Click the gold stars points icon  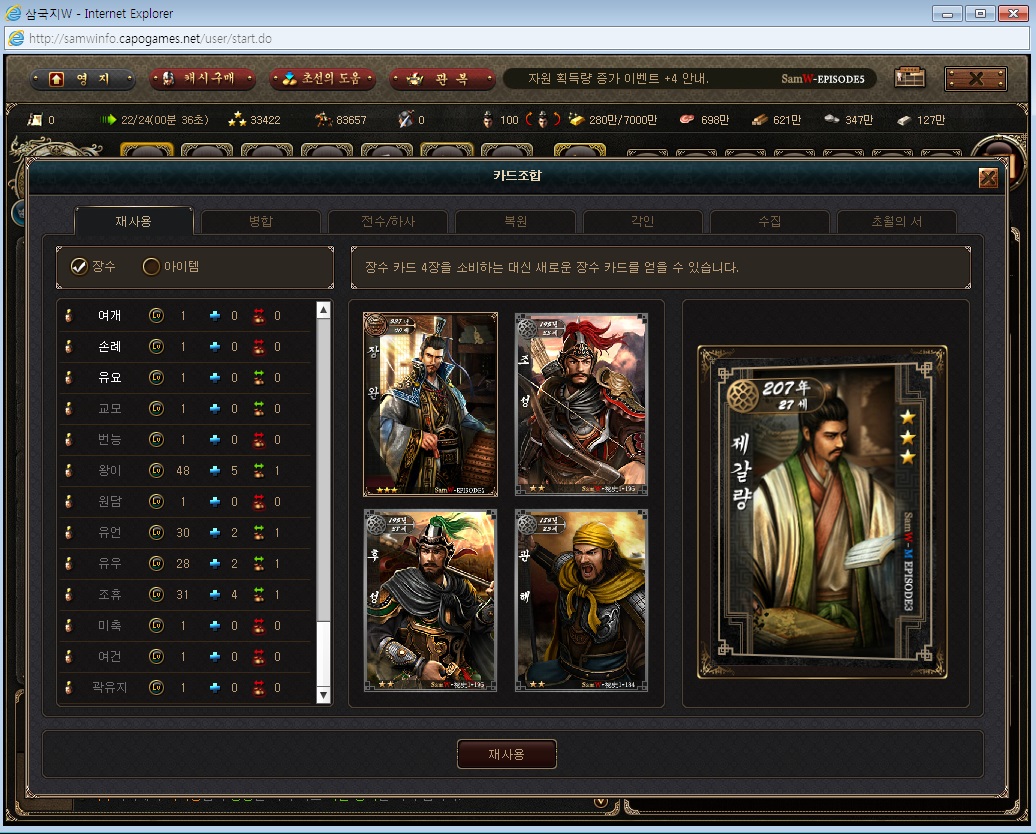click(x=237, y=120)
